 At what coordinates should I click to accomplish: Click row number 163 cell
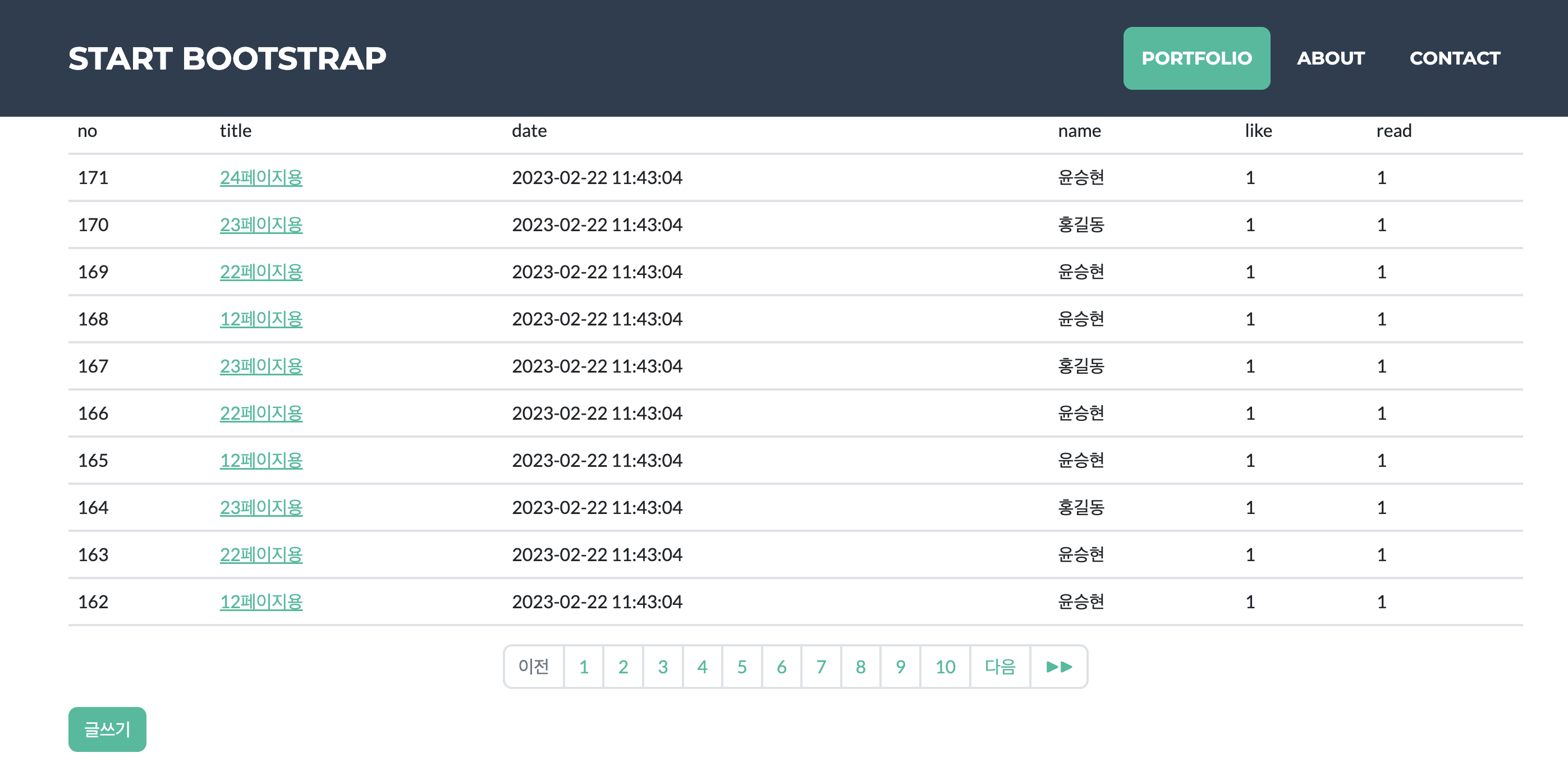coord(93,554)
